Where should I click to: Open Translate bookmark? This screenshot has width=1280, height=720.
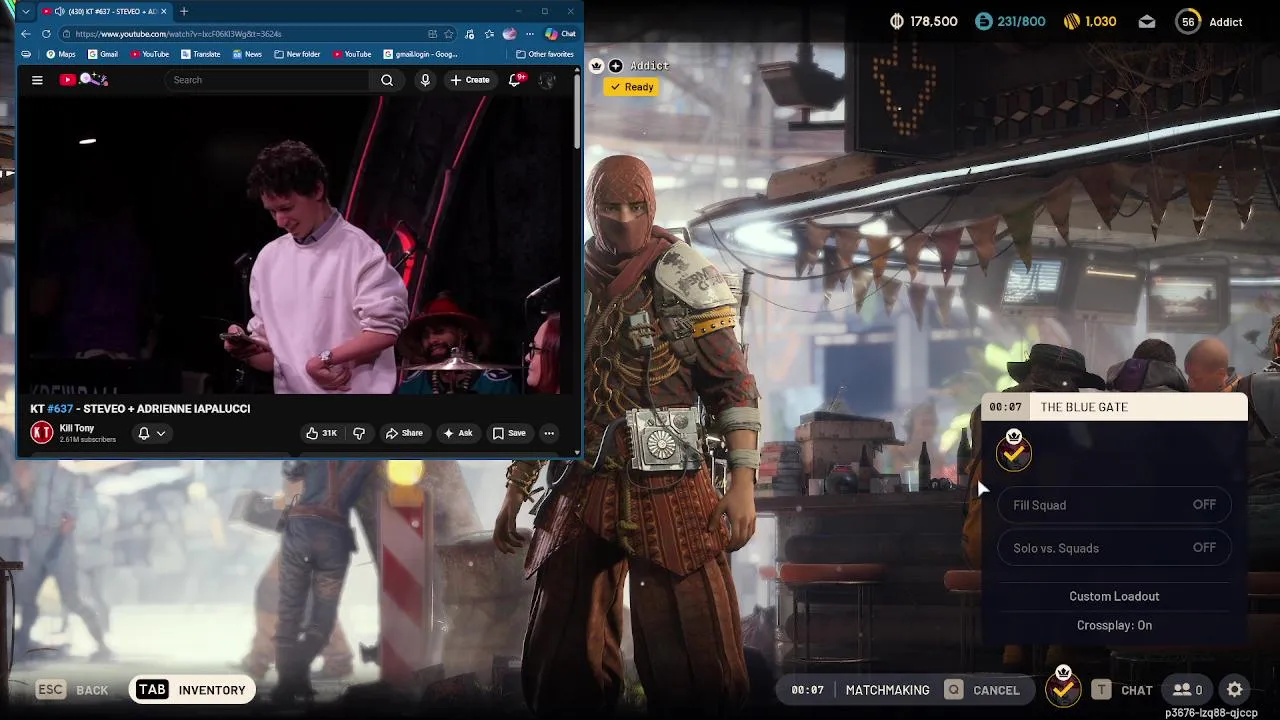pyautogui.click(x=200, y=54)
